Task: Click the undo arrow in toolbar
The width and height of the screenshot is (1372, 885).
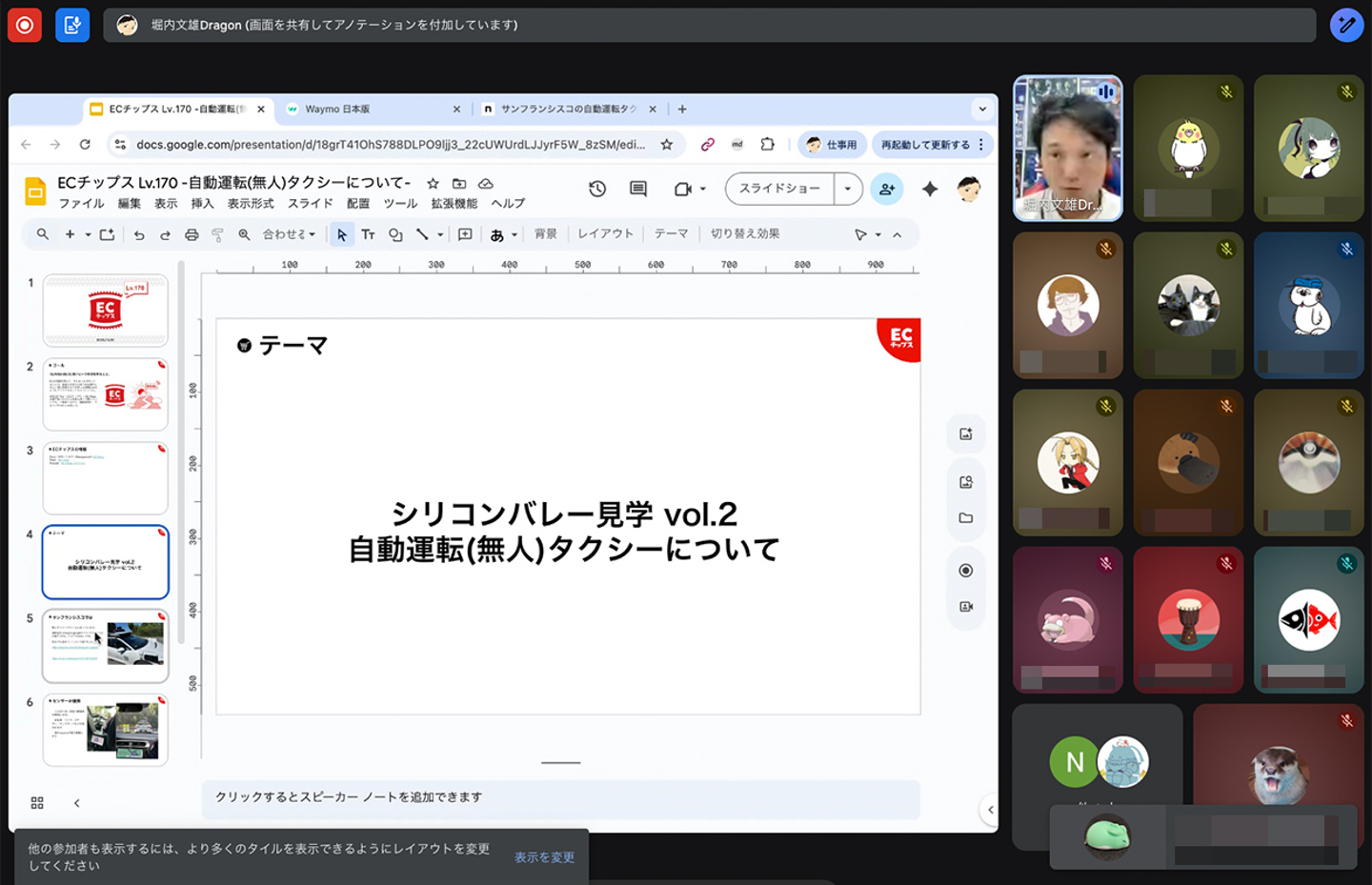Action: tap(139, 234)
